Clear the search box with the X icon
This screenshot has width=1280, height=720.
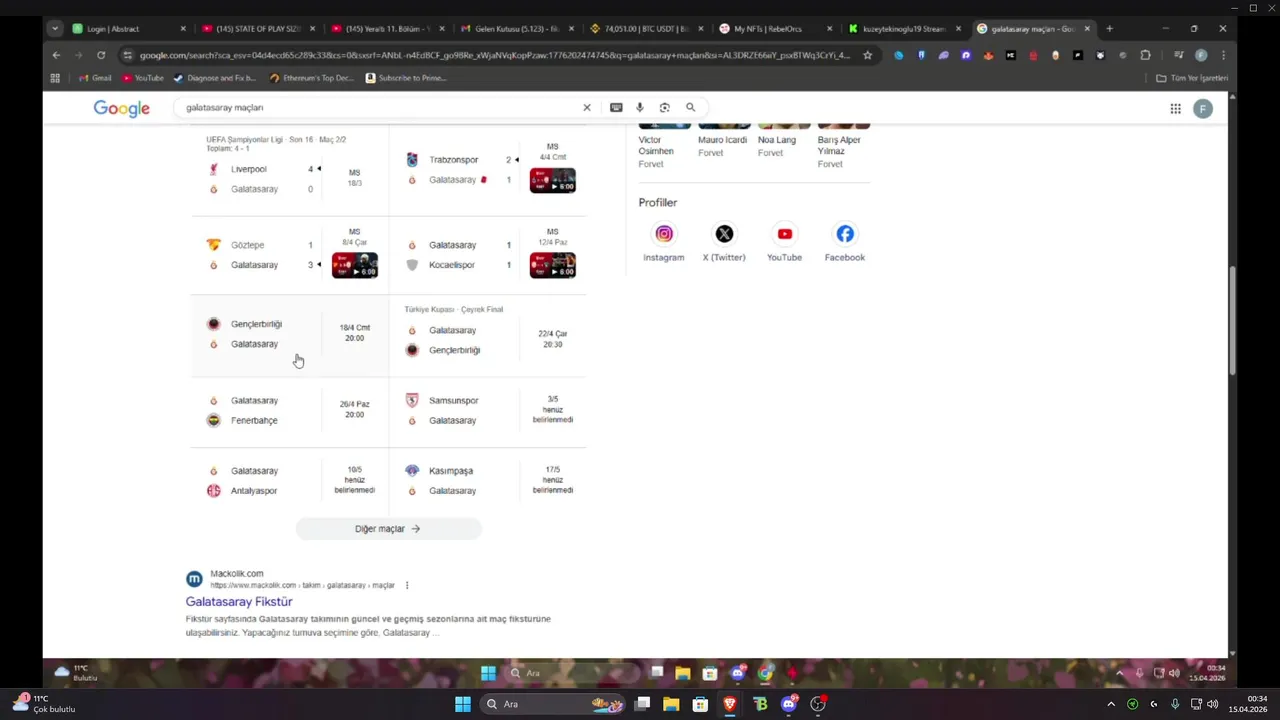tap(587, 107)
